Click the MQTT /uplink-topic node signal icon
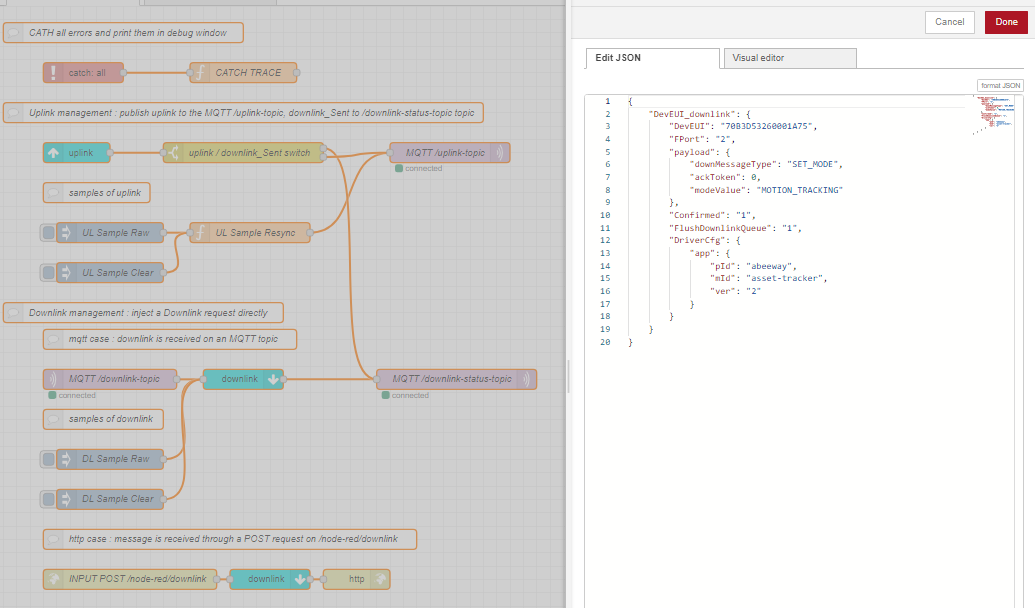Image resolution: width=1035 pixels, height=608 pixels. [x=499, y=152]
